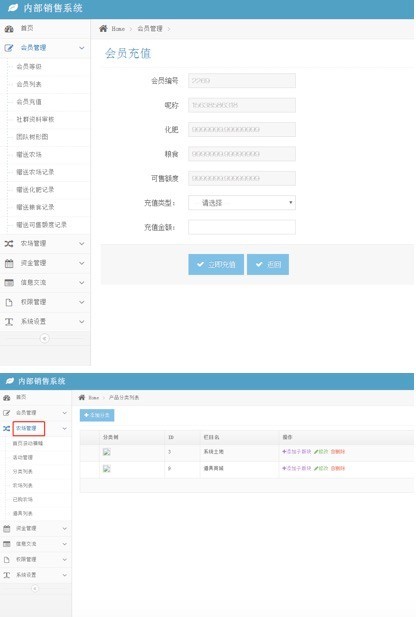Click 修改 in the 道具商城 row
This screenshot has width=416, height=617.
(x=321, y=468)
